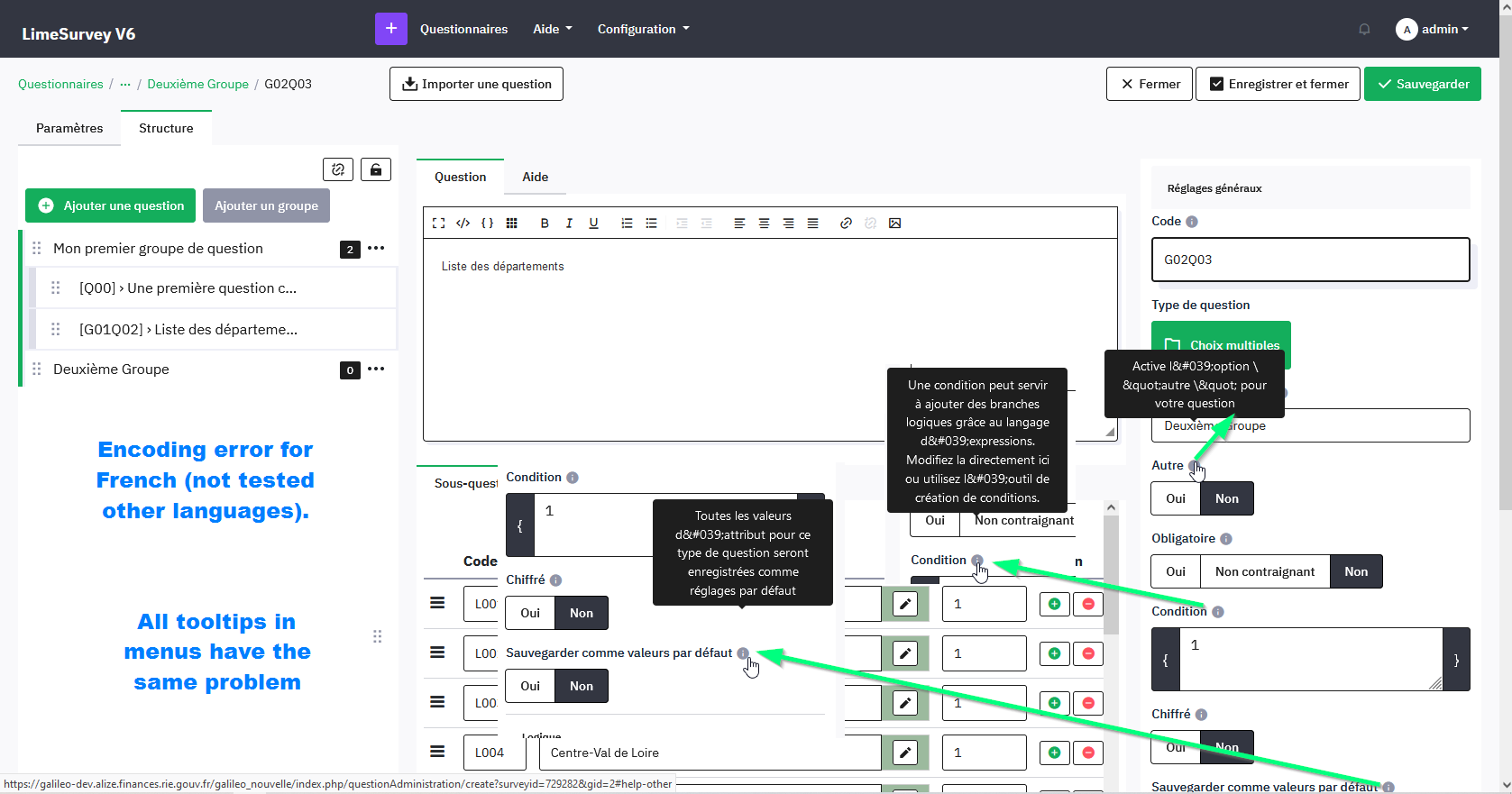The width and height of the screenshot is (1512, 794).
Task: Click the notifications bell icon
Action: [x=1364, y=30]
